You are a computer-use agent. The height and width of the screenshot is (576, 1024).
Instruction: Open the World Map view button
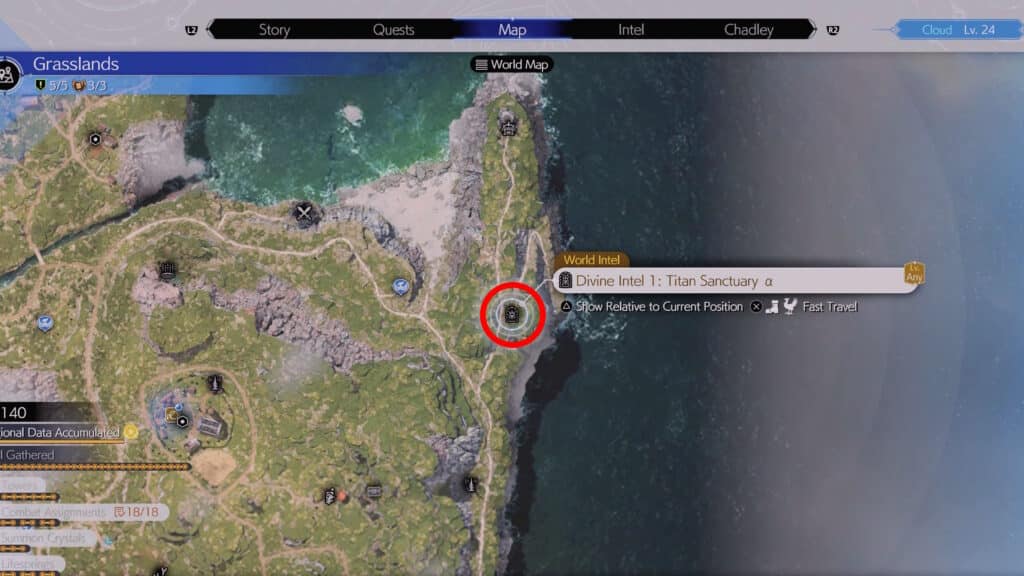[512, 65]
